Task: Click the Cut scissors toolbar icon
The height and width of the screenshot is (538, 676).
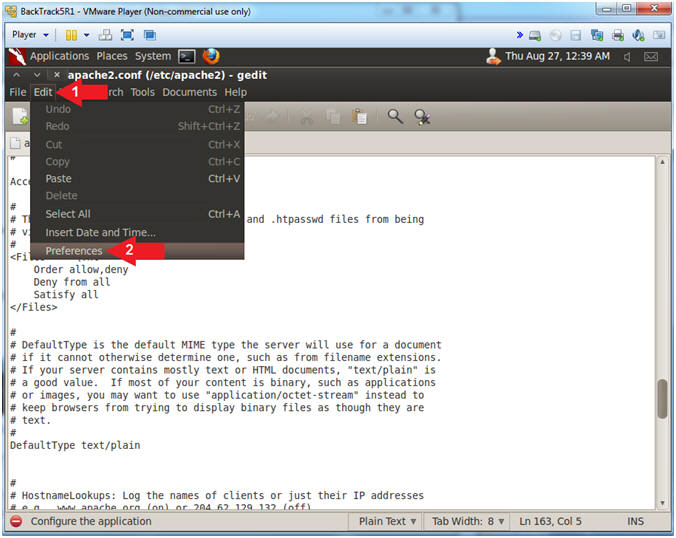Action: pos(307,117)
